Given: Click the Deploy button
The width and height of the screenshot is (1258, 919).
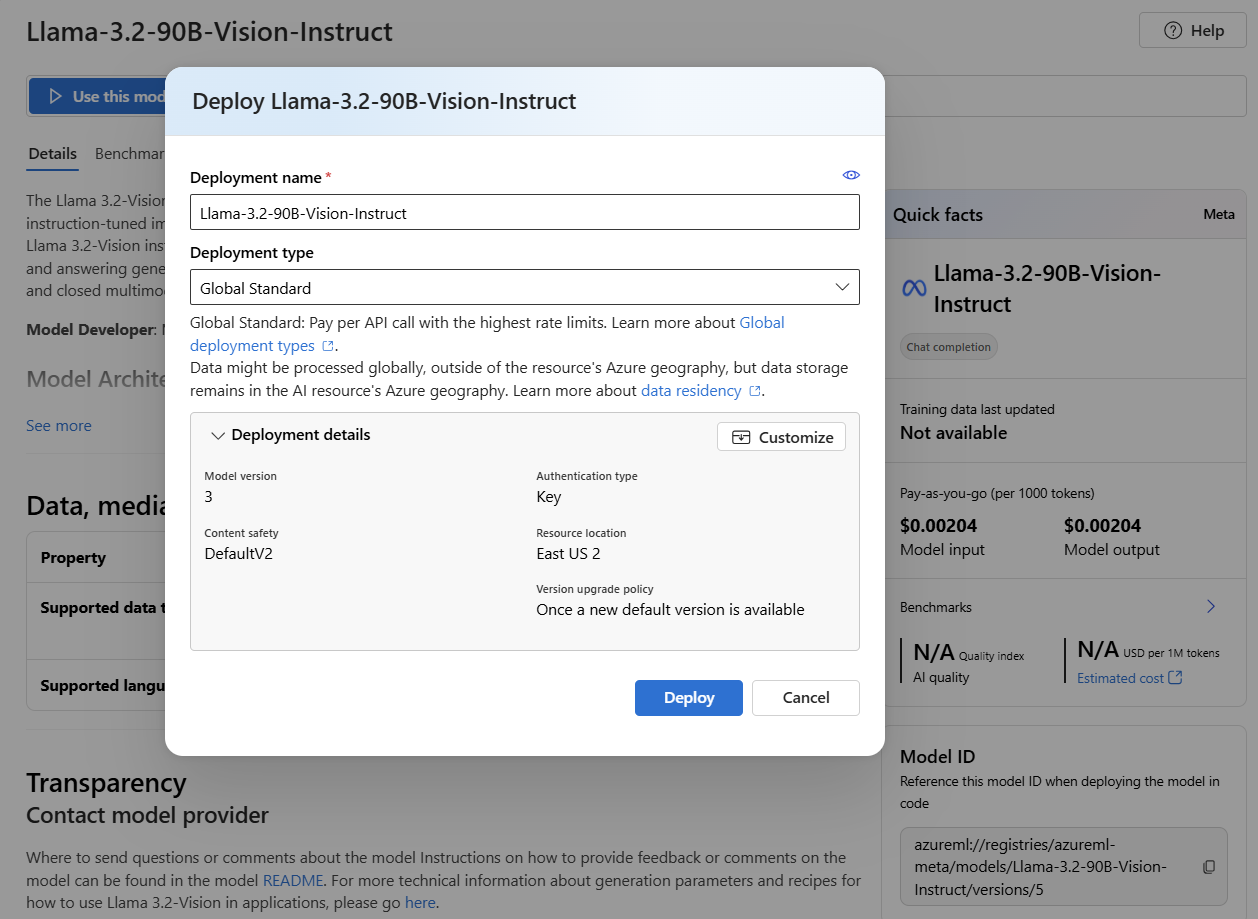Looking at the screenshot, I should [688, 697].
